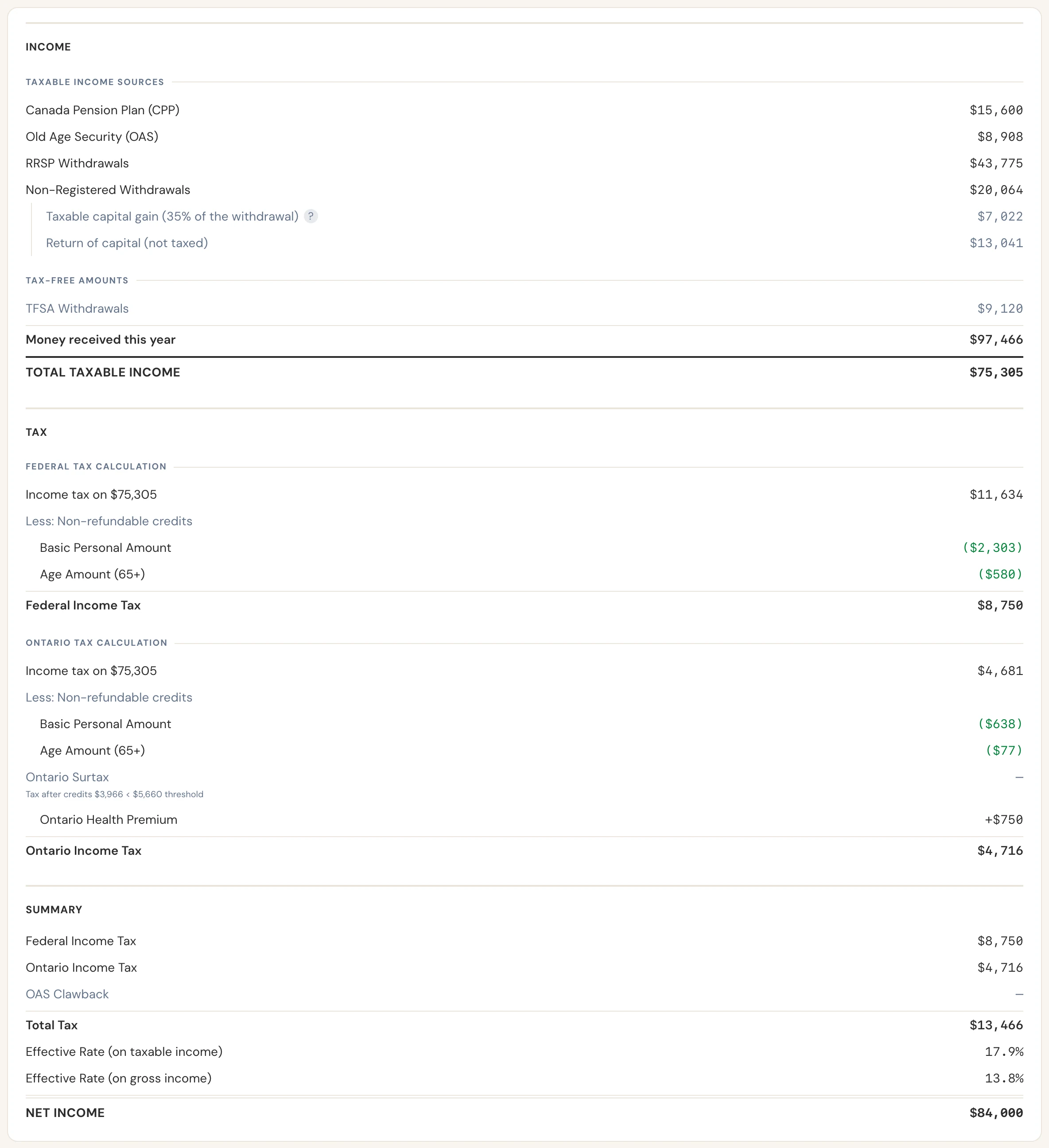Click the ($580) federal age amount credit
This screenshot has height=1148, width=1049.
(x=1000, y=574)
